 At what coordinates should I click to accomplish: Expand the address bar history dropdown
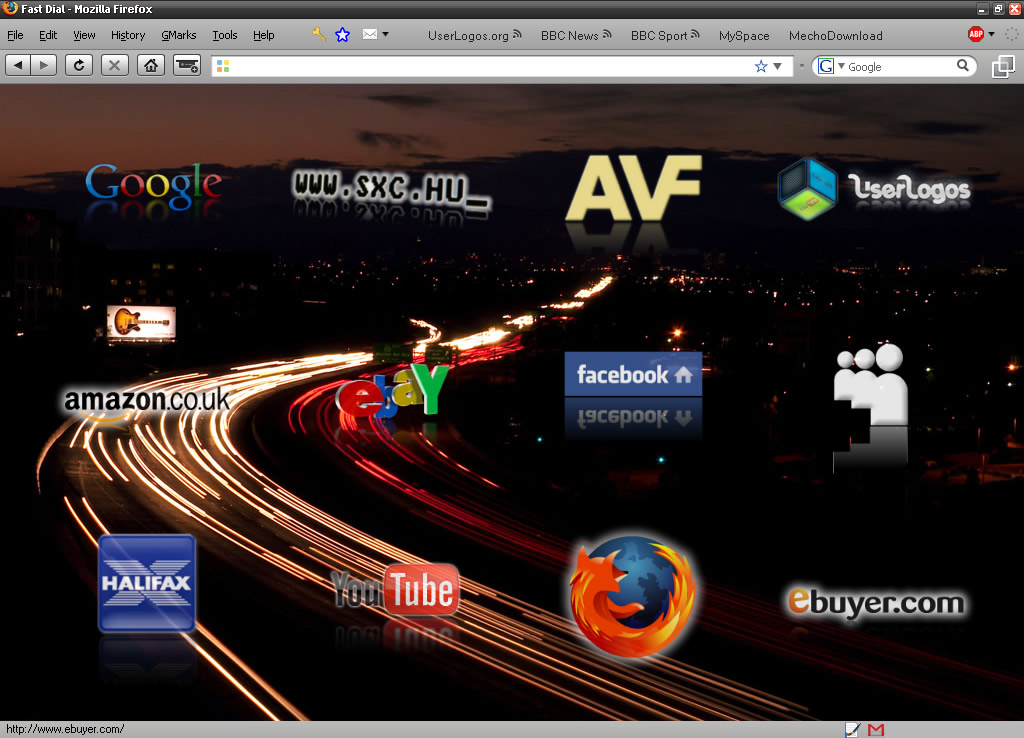(x=778, y=66)
